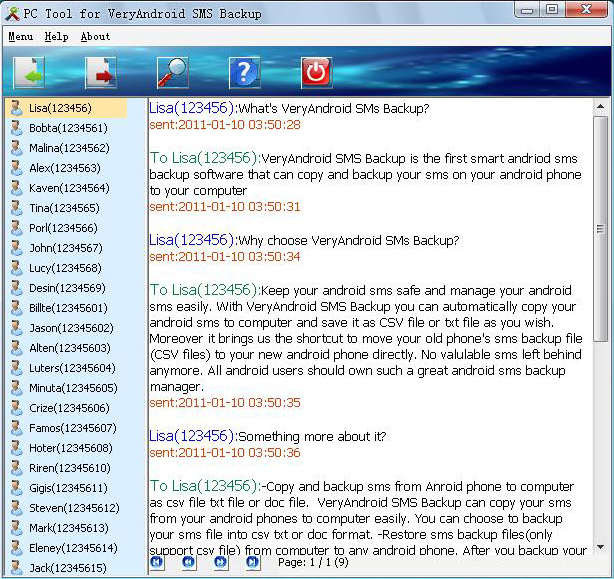Click the timestamp sent:2011-01-10 03:50:36

225,453
